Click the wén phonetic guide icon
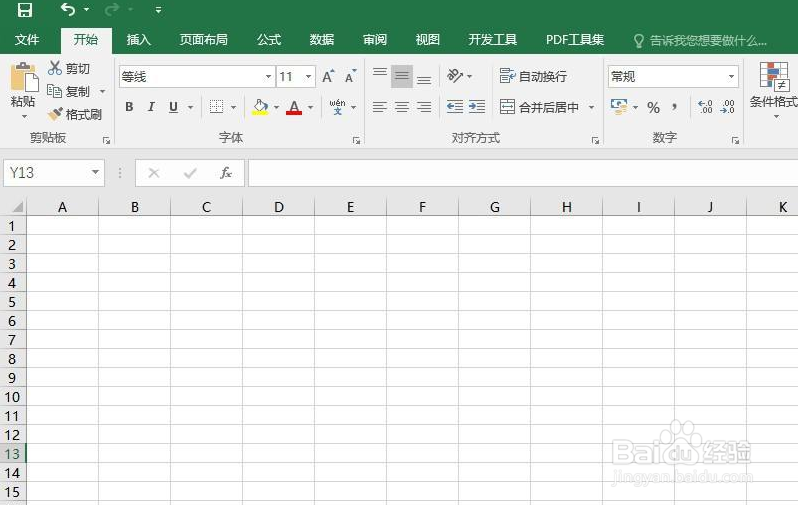 coord(337,107)
